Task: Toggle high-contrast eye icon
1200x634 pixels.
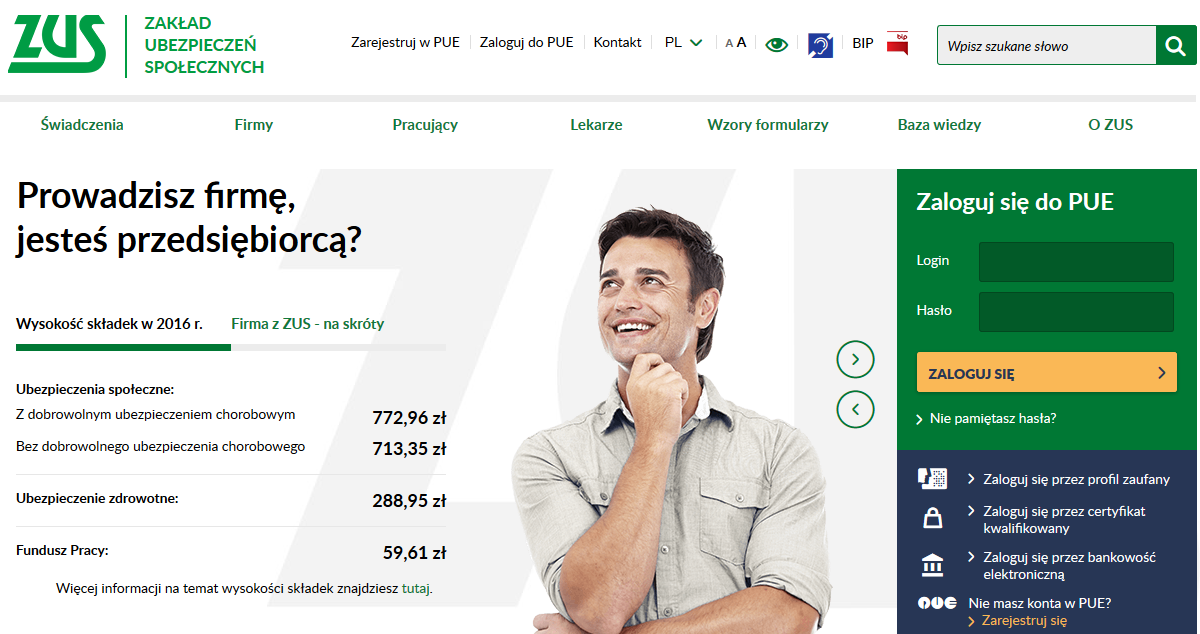Action: (777, 44)
